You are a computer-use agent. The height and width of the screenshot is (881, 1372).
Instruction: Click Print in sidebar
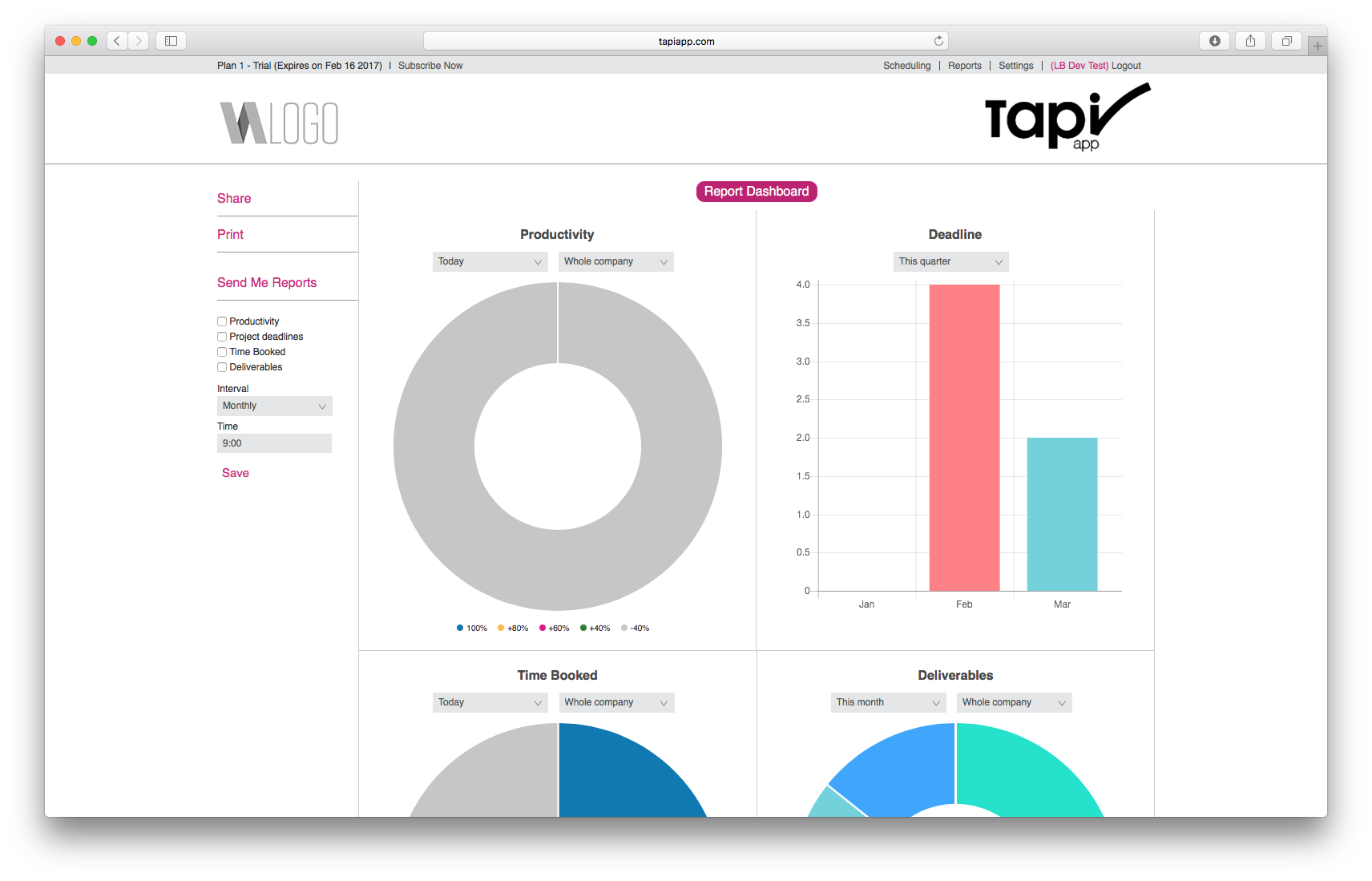(230, 234)
